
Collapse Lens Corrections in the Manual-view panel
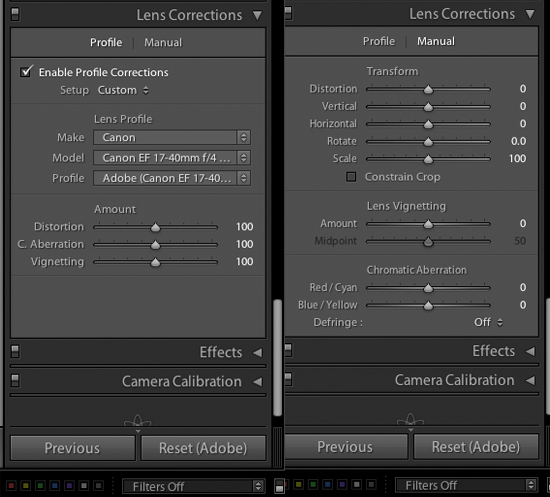tap(530, 14)
